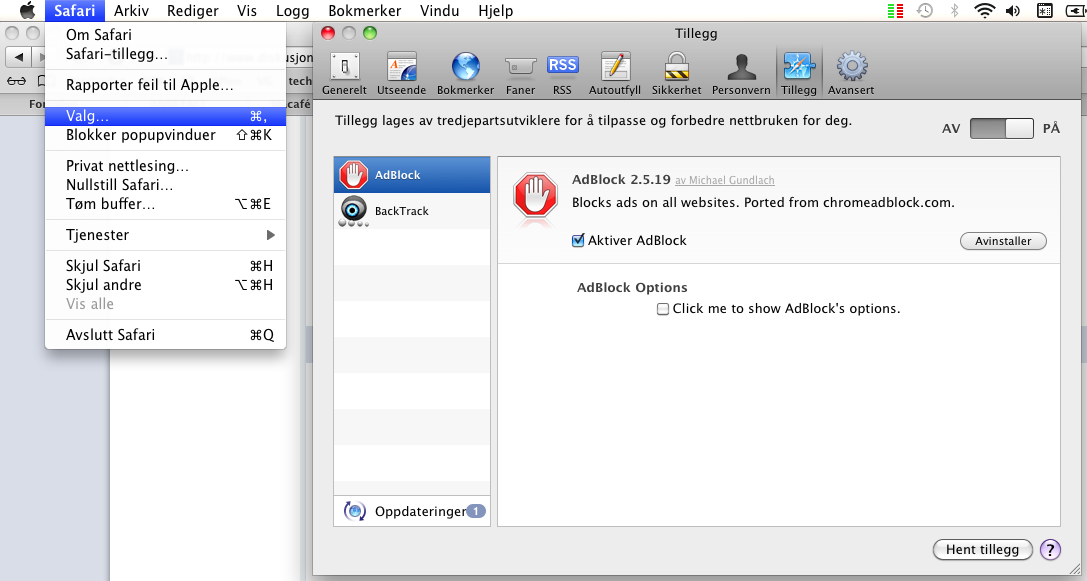Open the Bokmerker preferences pane
The width and height of the screenshot is (1087, 581).
465,73
